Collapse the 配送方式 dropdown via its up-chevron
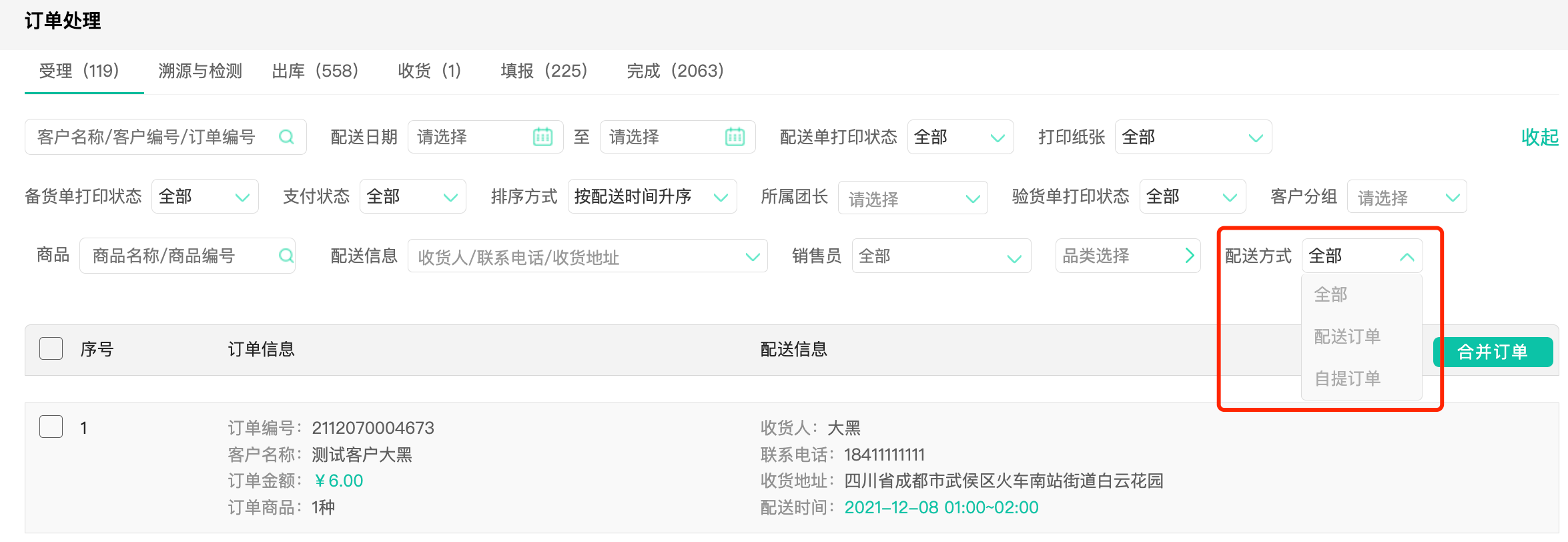 tap(1407, 257)
